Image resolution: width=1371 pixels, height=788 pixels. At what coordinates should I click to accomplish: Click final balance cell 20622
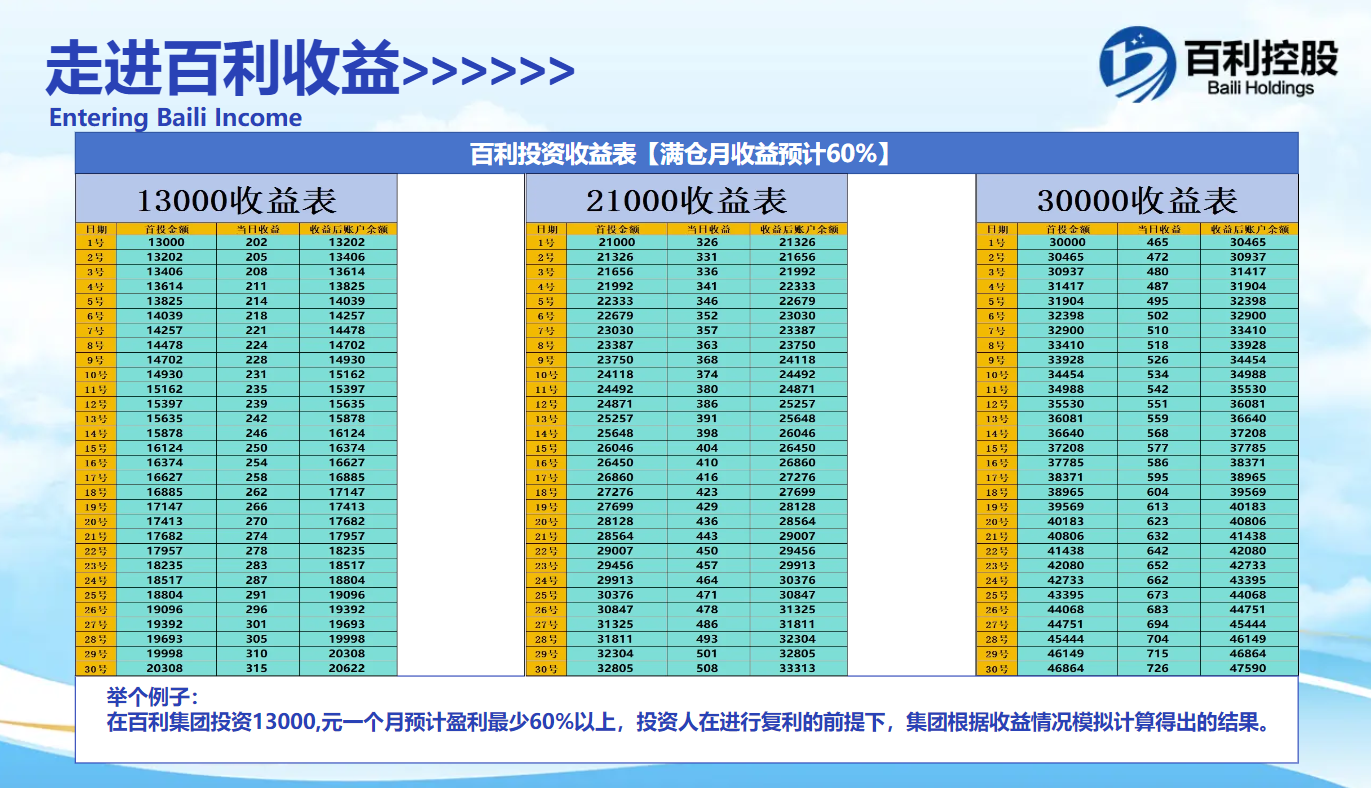point(347,668)
